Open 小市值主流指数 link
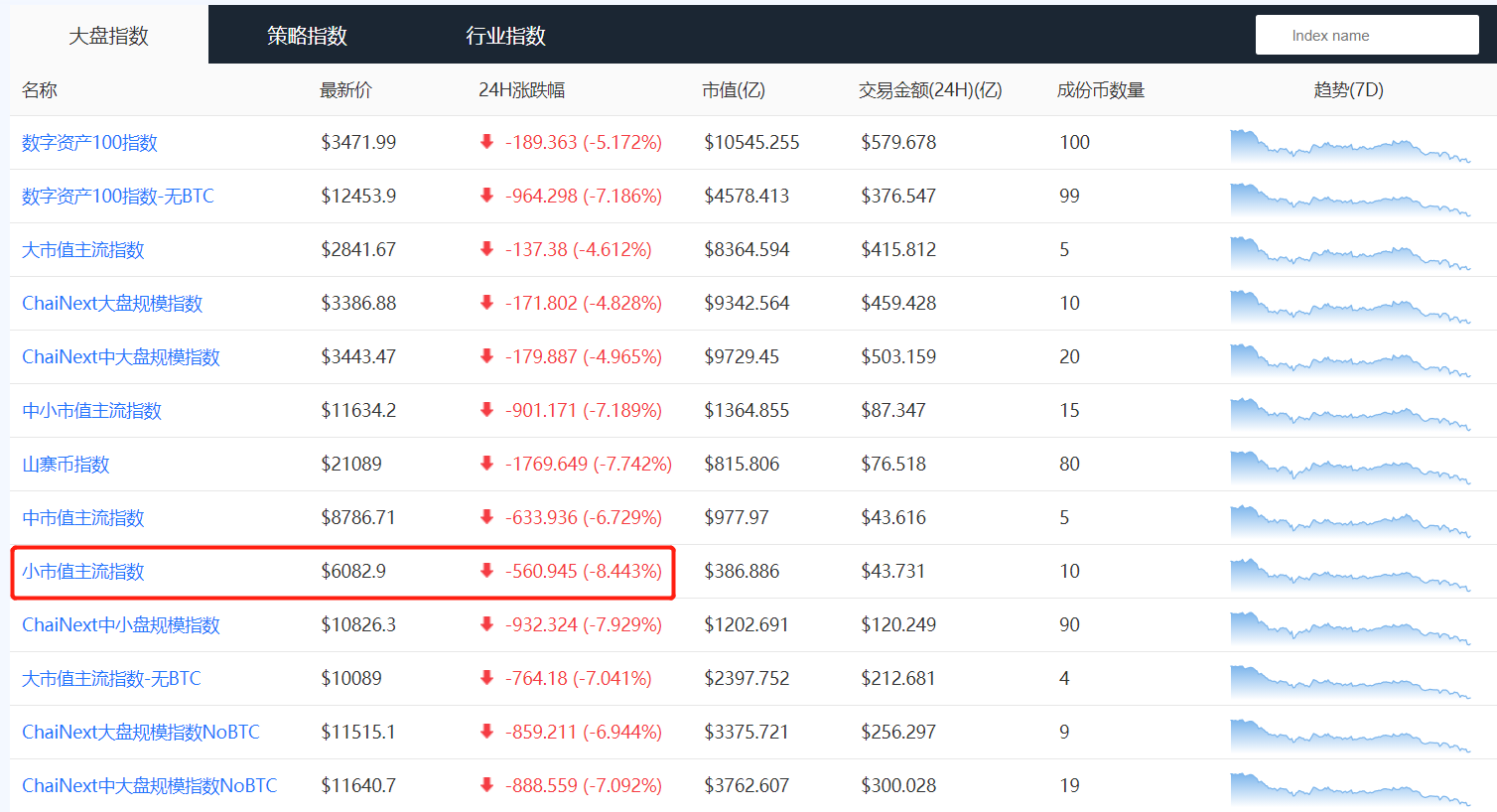Image resolution: width=1497 pixels, height=812 pixels. click(x=83, y=572)
